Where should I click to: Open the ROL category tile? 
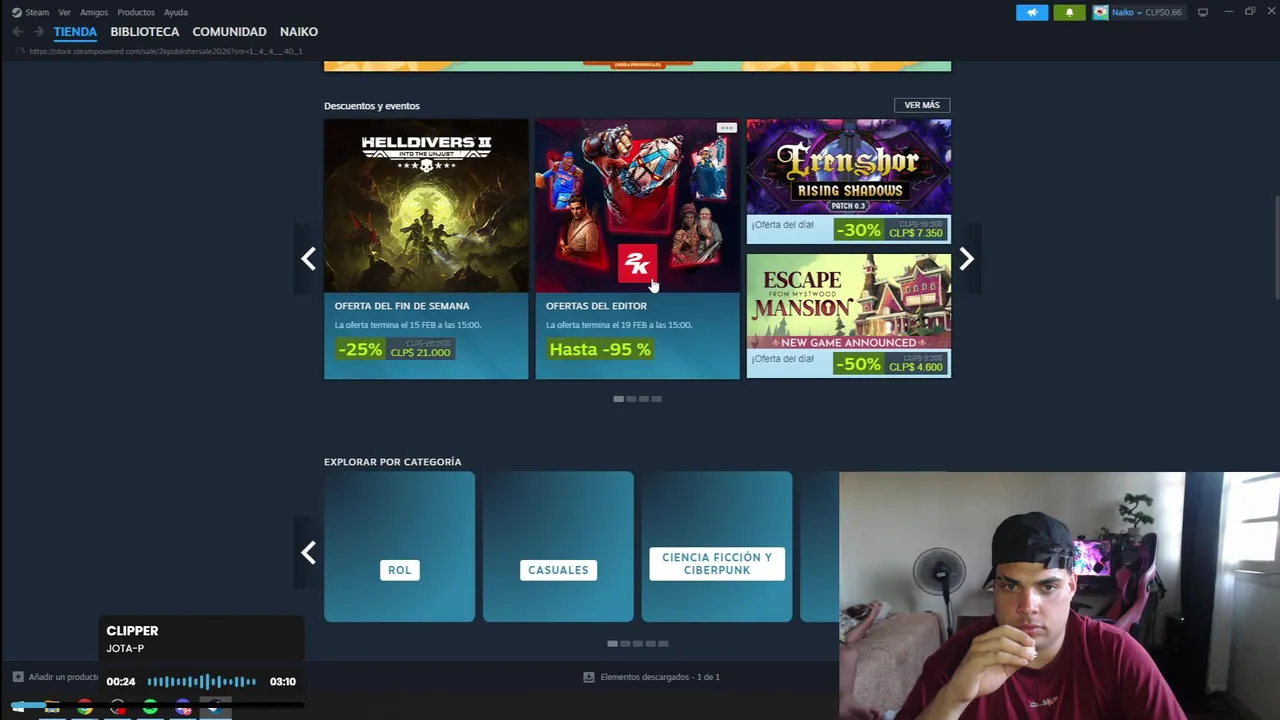(x=399, y=547)
